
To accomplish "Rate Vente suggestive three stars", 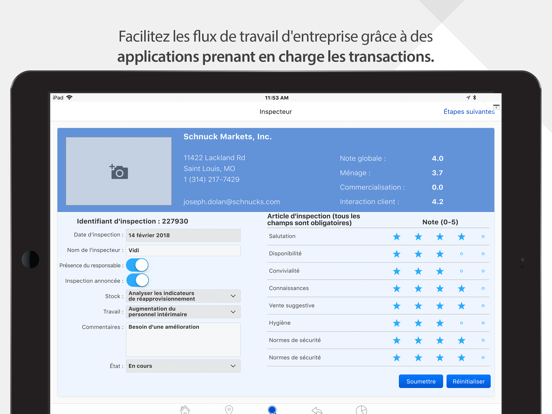I will click(x=440, y=306).
